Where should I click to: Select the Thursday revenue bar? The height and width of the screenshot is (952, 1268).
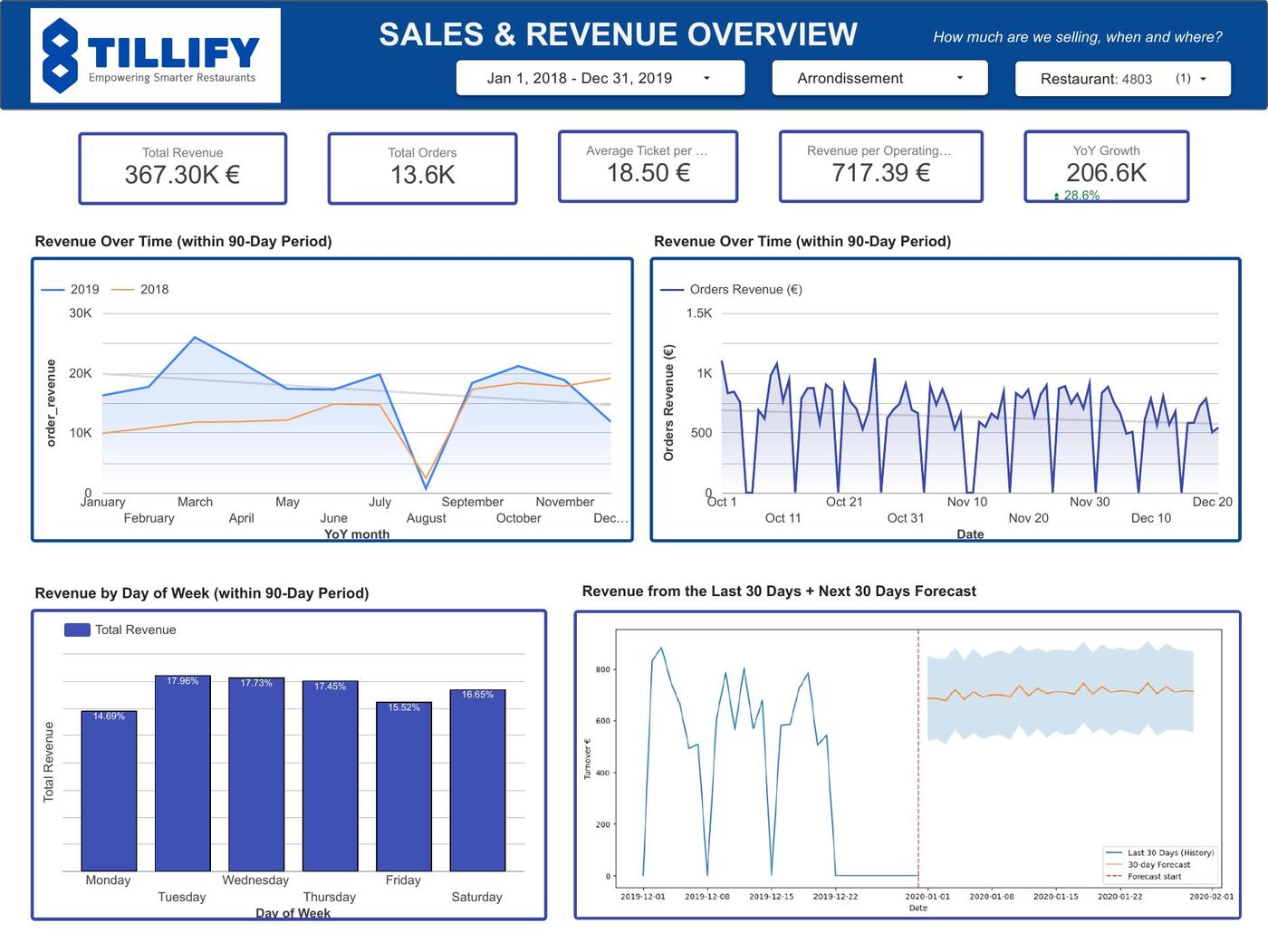coord(331,776)
